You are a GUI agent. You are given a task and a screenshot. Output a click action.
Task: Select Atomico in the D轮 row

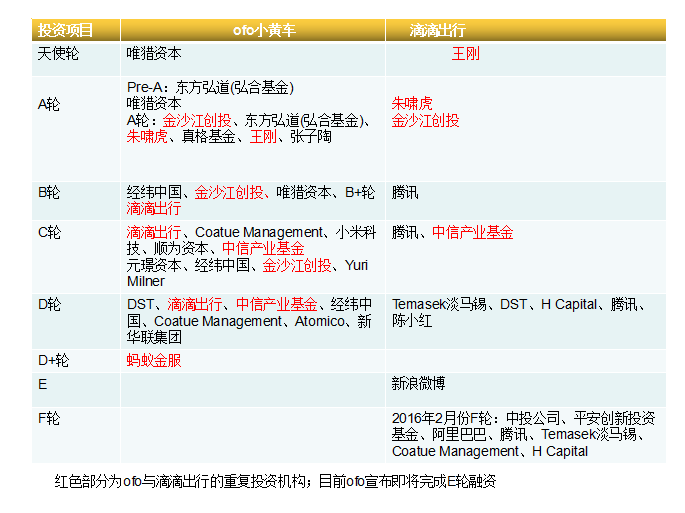pos(320,321)
